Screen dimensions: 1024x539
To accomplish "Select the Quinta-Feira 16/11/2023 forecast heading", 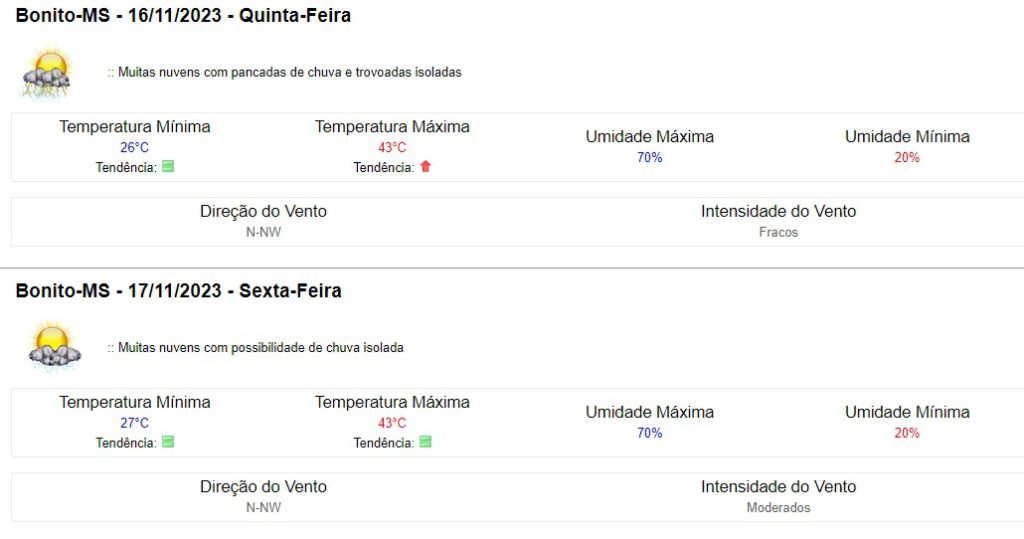I will point(183,16).
